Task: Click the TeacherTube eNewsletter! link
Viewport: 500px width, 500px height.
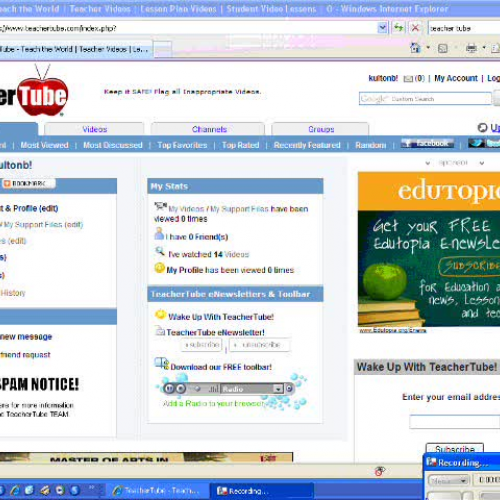Action: coord(215,332)
